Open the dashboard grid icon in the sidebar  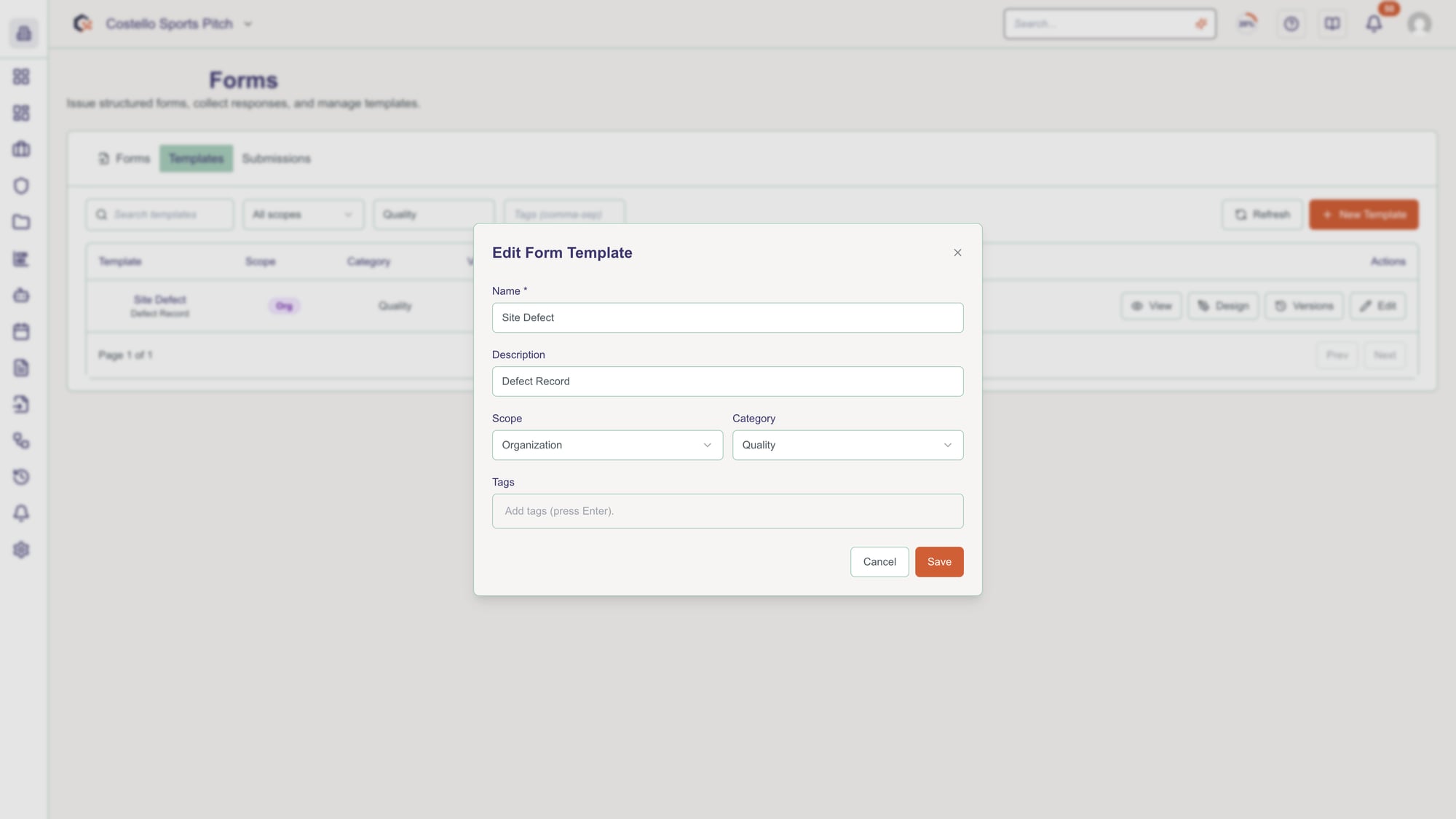(x=21, y=76)
